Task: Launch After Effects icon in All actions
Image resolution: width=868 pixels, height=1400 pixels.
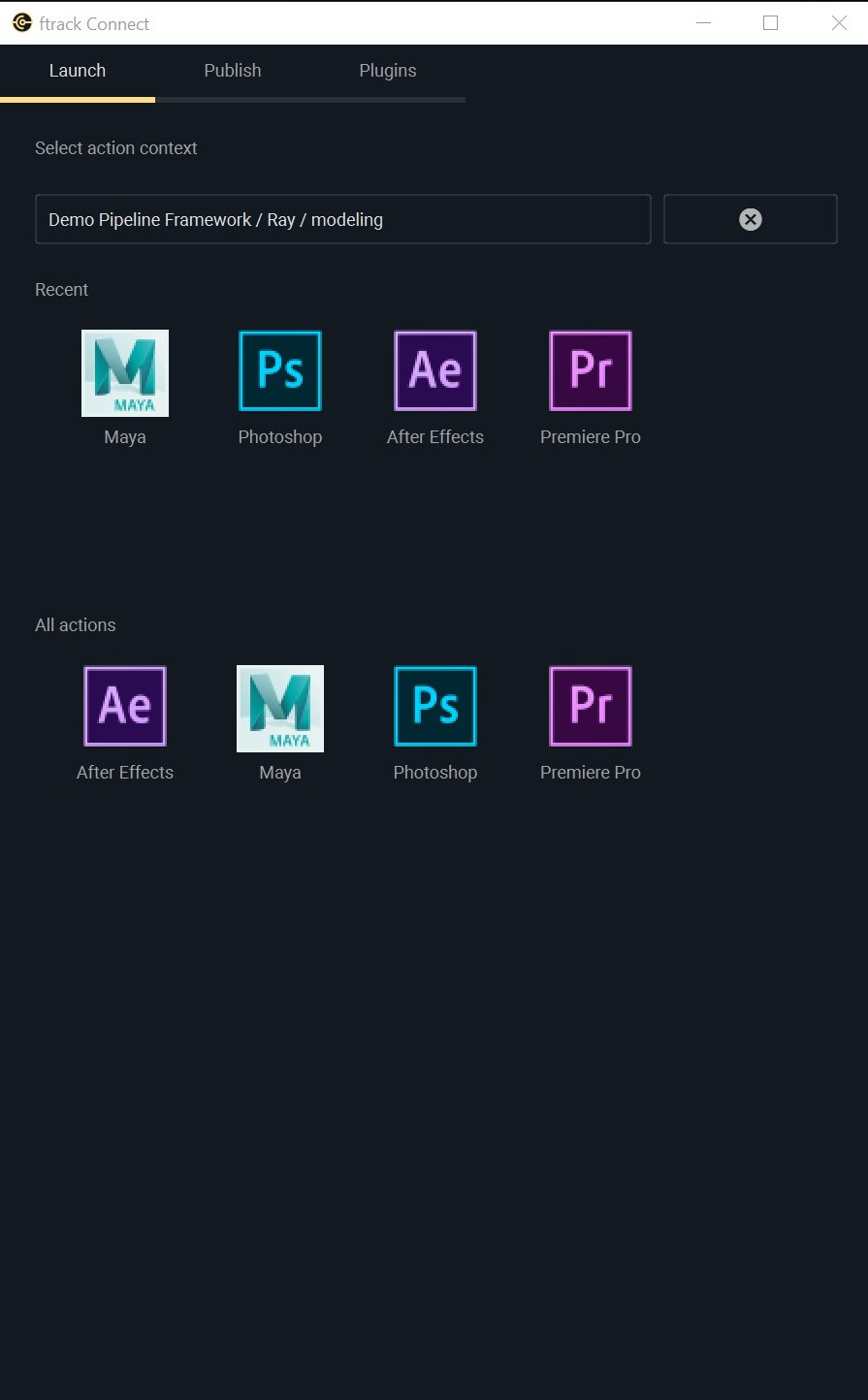Action: coord(125,707)
